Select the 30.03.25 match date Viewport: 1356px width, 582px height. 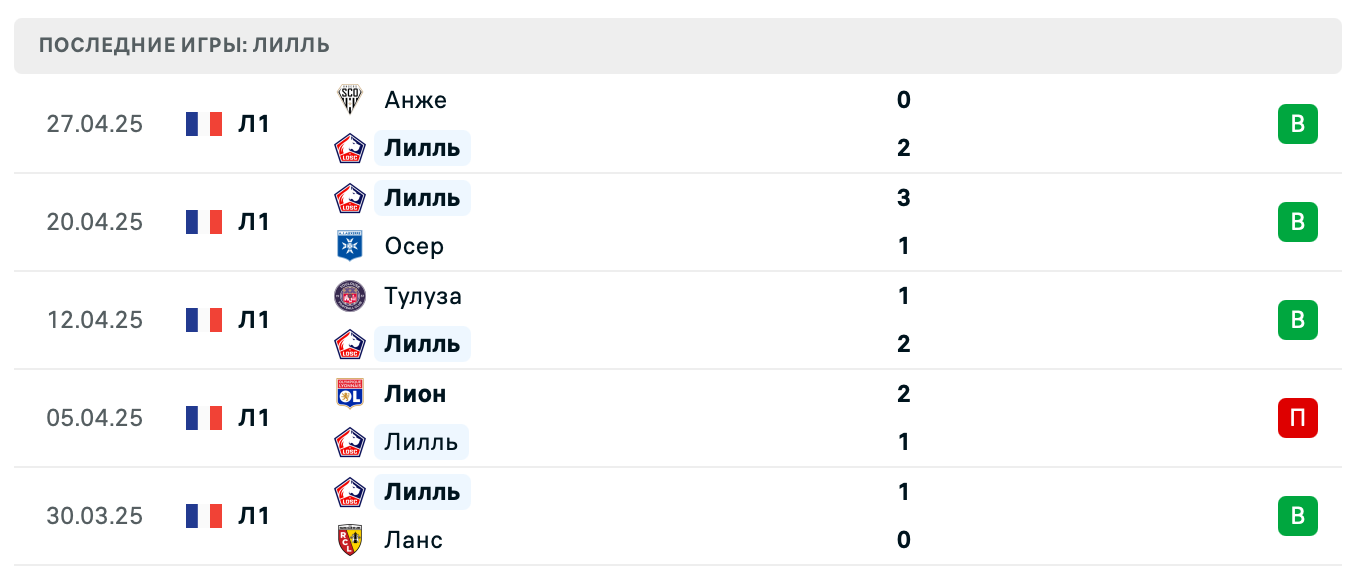[x=94, y=516]
